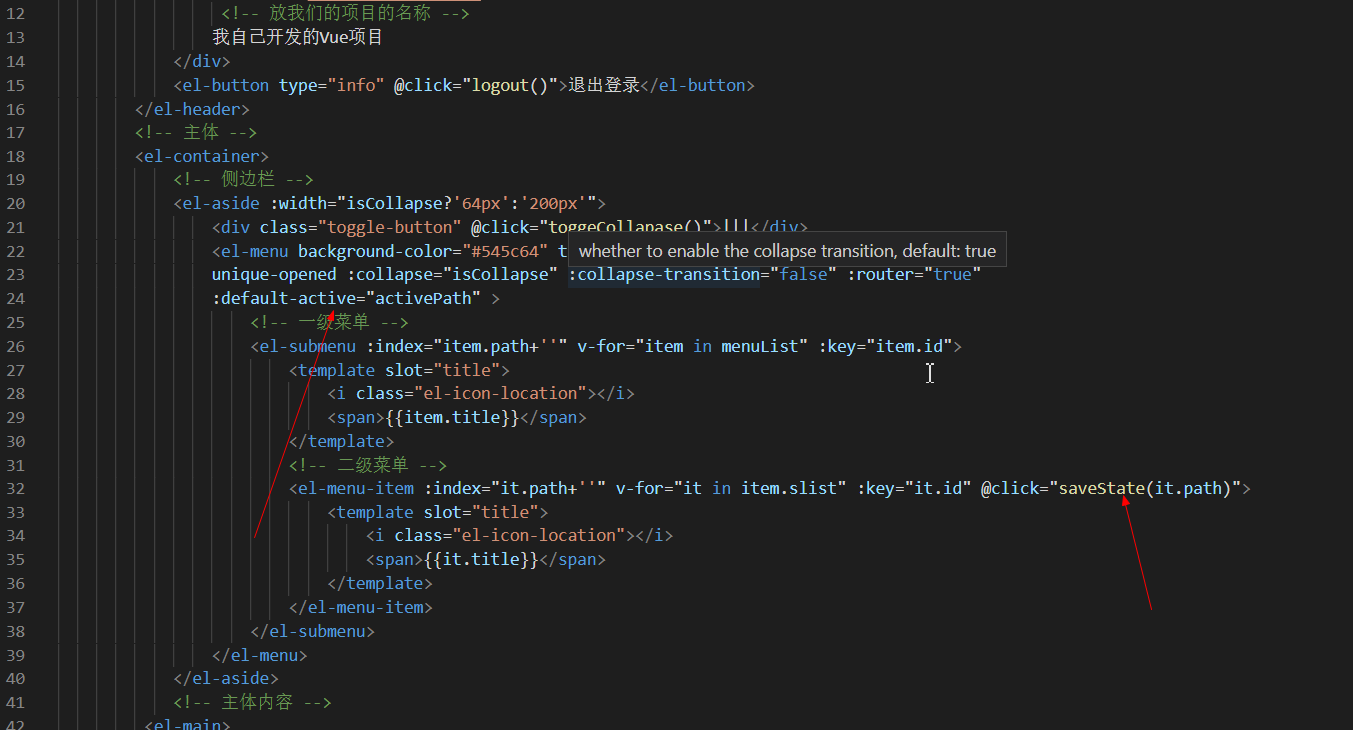Click line number 15 in the gutter
The width and height of the screenshot is (1353, 730).
pos(15,85)
